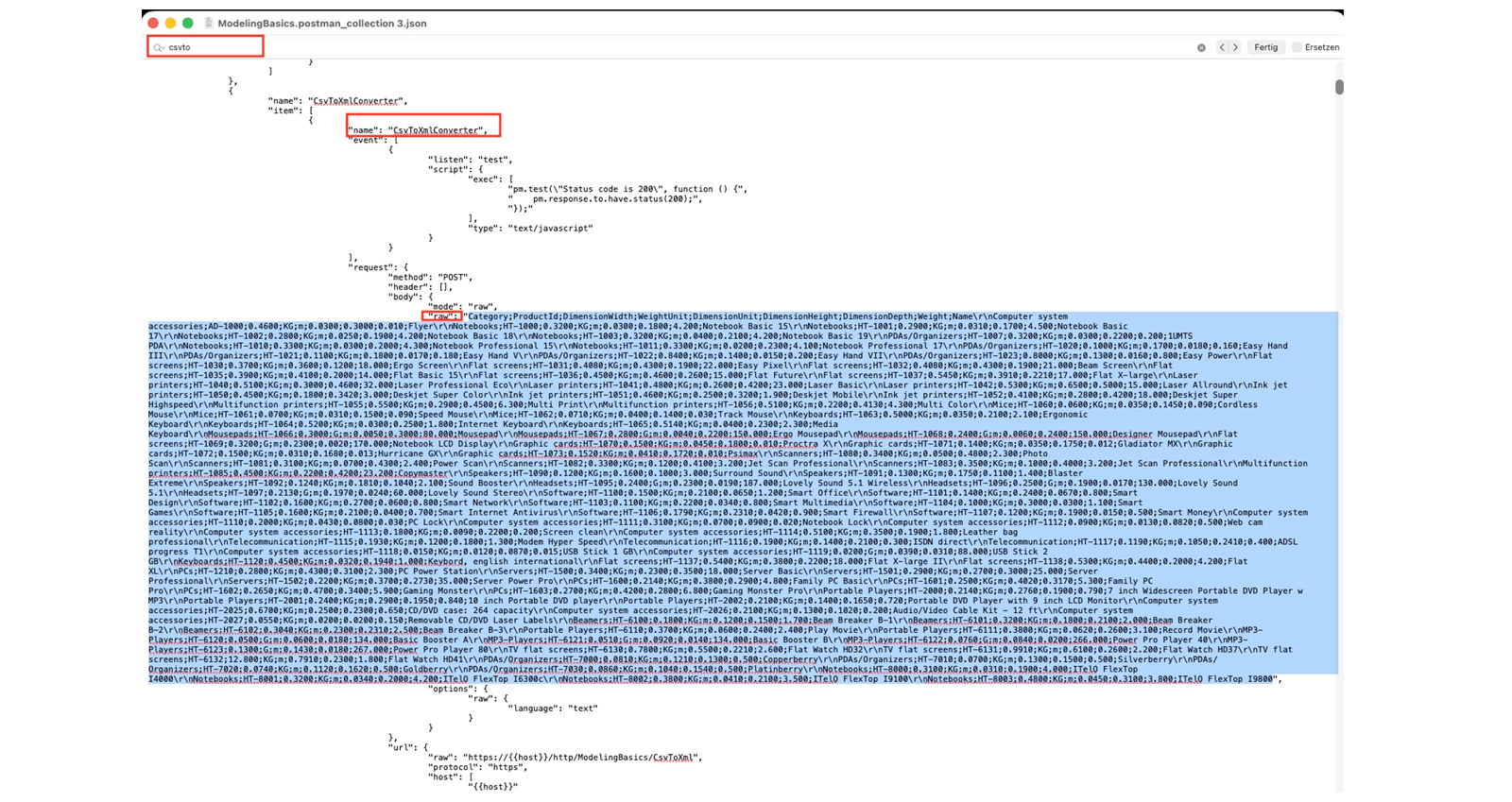Grab the vertical scrollbar thumb
This screenshot has width=1512, height=802.
tap(1339, 87)
